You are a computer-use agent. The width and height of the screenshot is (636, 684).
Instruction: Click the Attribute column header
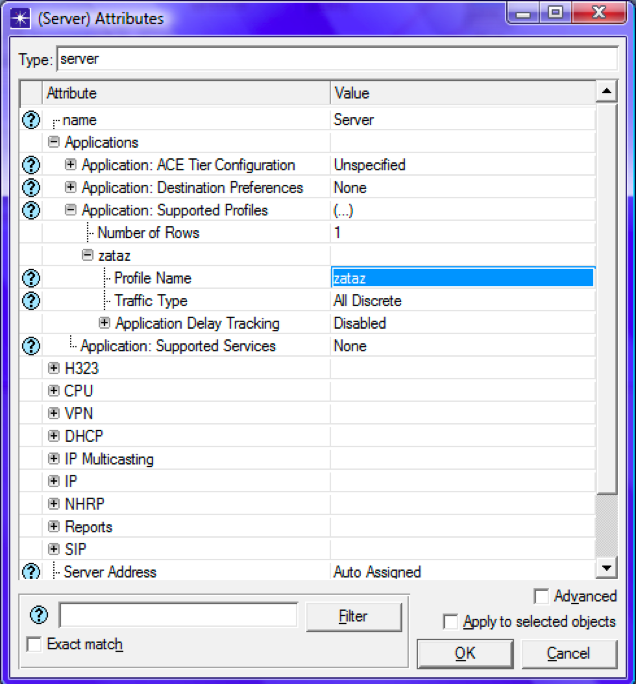tap(186, 93)
